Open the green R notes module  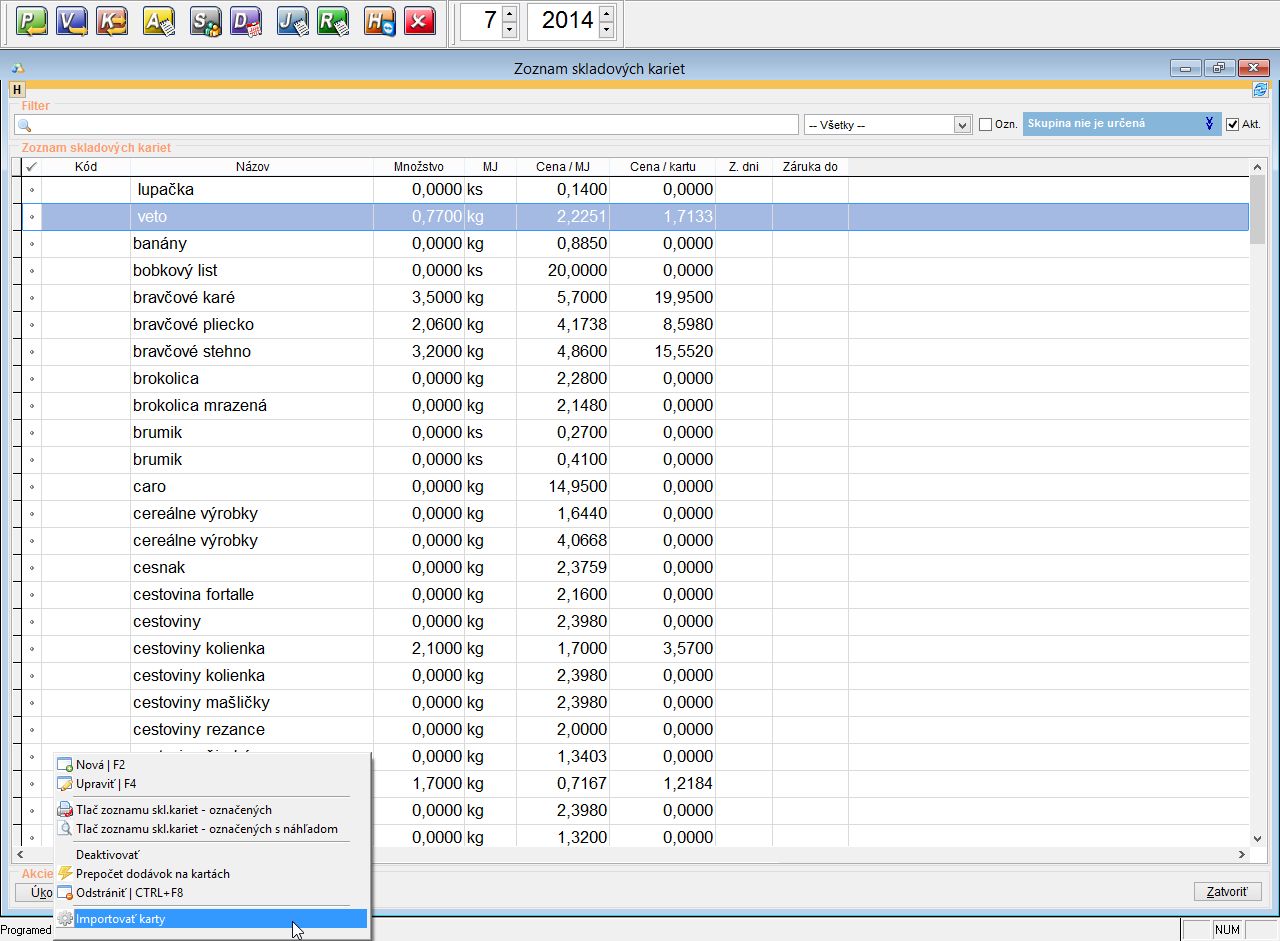point(333,21)
